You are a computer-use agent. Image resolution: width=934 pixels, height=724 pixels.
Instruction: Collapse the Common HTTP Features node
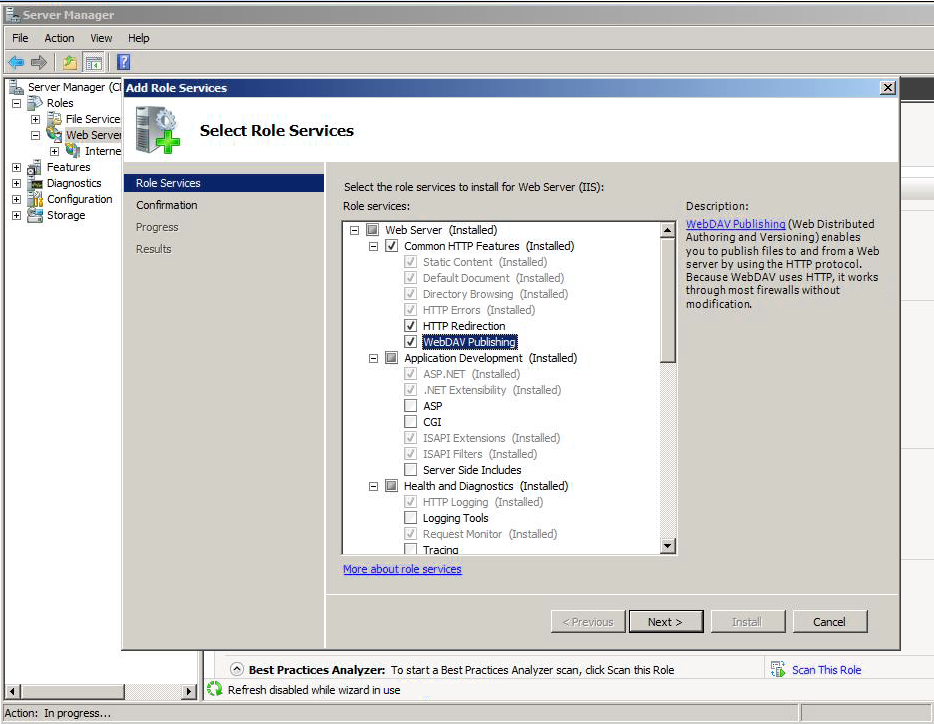[373, 246]
